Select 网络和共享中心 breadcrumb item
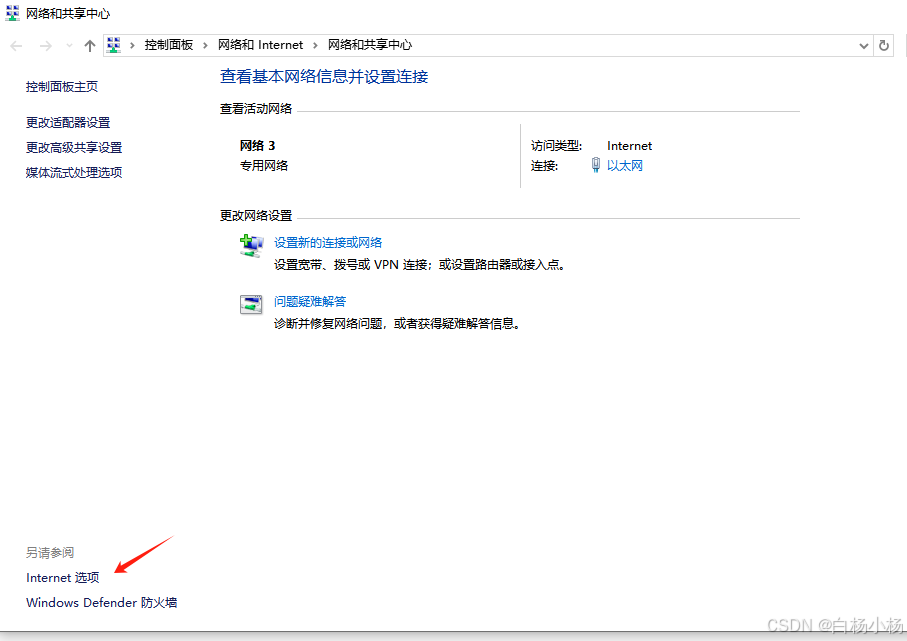 (370, 45)
